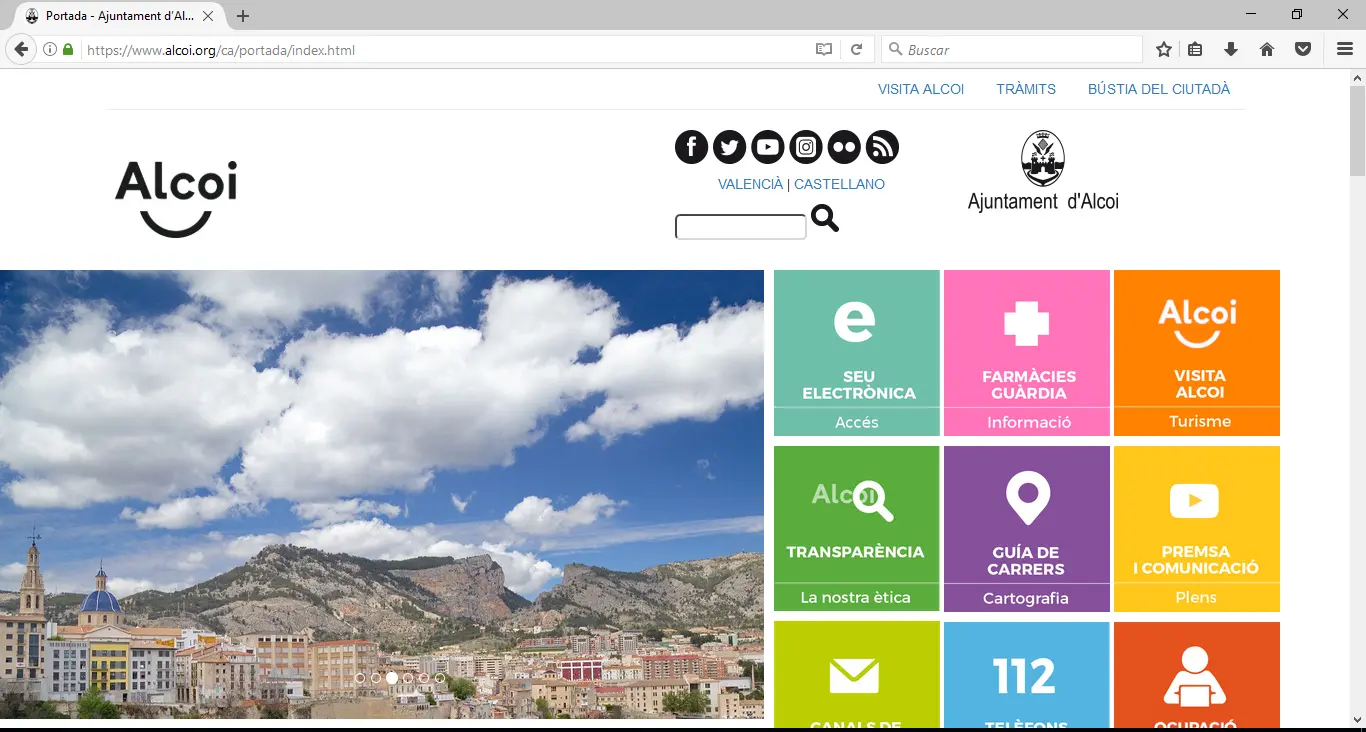Click the magnifying glass search icon
1366x732 pixels.
(x=825, y=218)
